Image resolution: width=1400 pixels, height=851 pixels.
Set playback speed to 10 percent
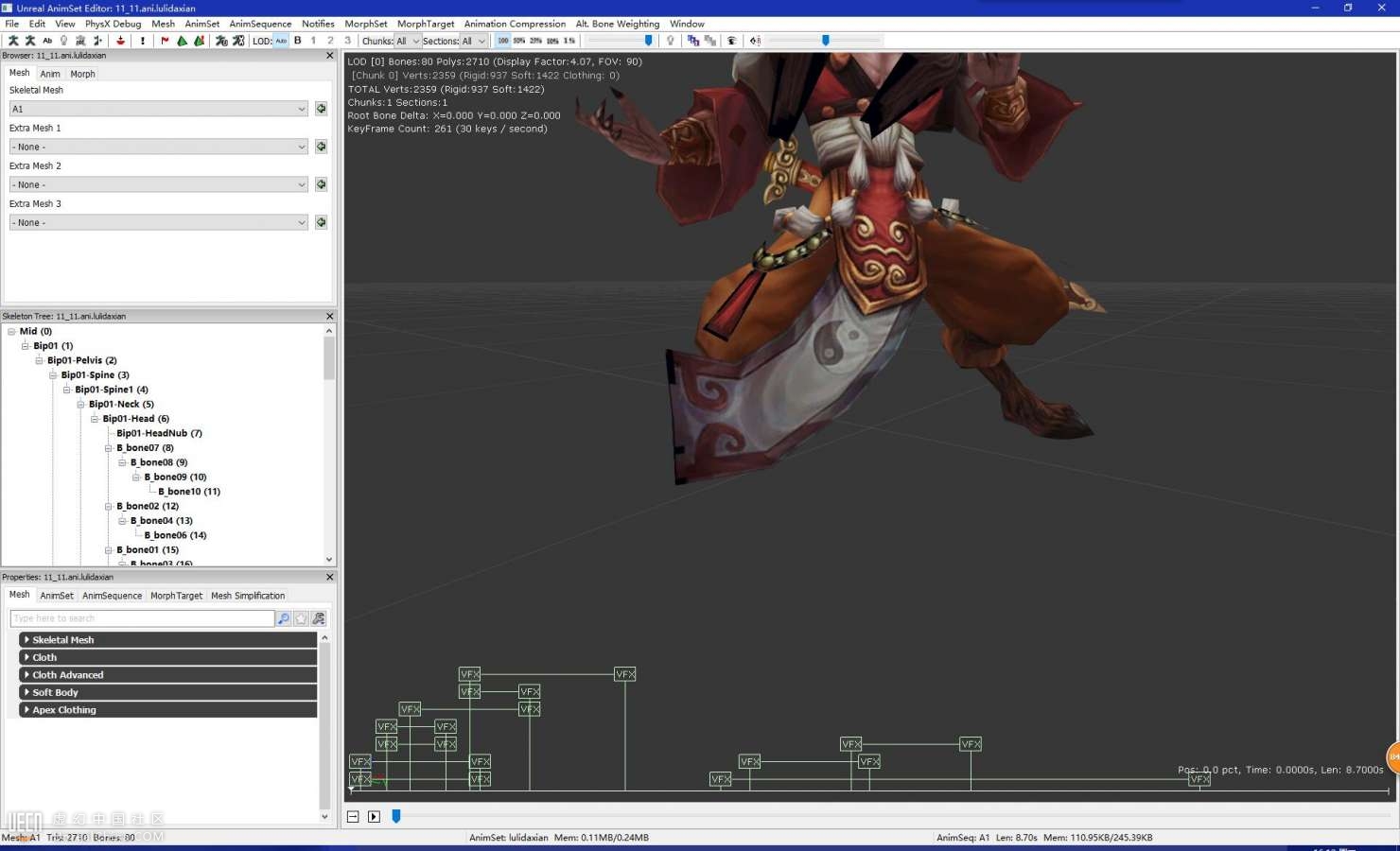(552, 41)
